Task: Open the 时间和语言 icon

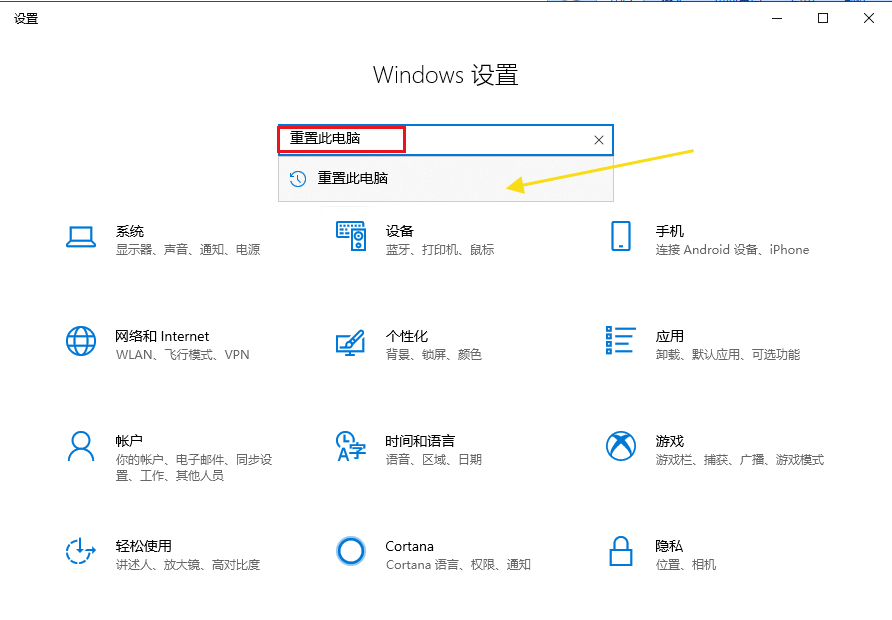Action: tap(350, 446)
